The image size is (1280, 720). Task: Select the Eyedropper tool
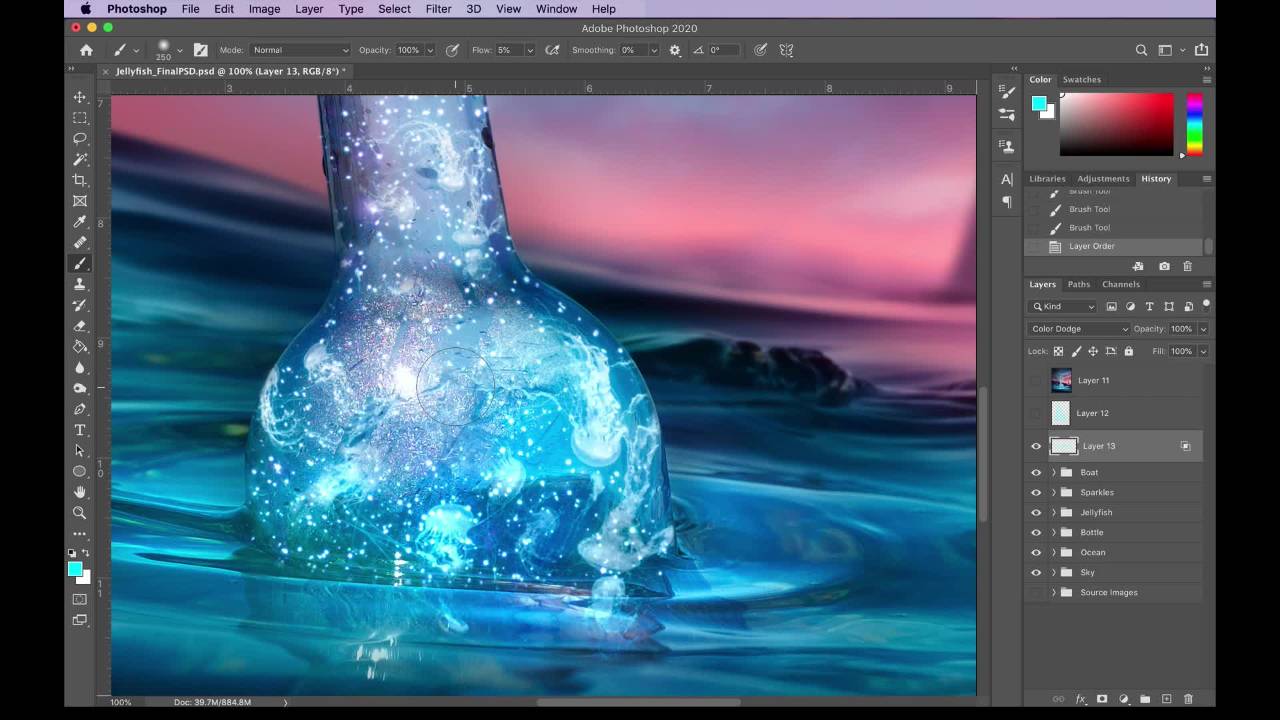[x=80, y=221]
